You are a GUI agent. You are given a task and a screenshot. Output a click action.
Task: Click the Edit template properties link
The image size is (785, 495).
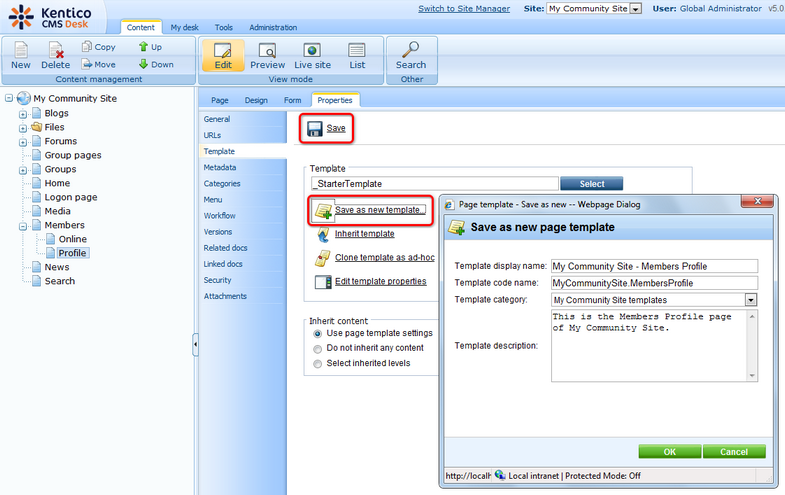point(380,281)
